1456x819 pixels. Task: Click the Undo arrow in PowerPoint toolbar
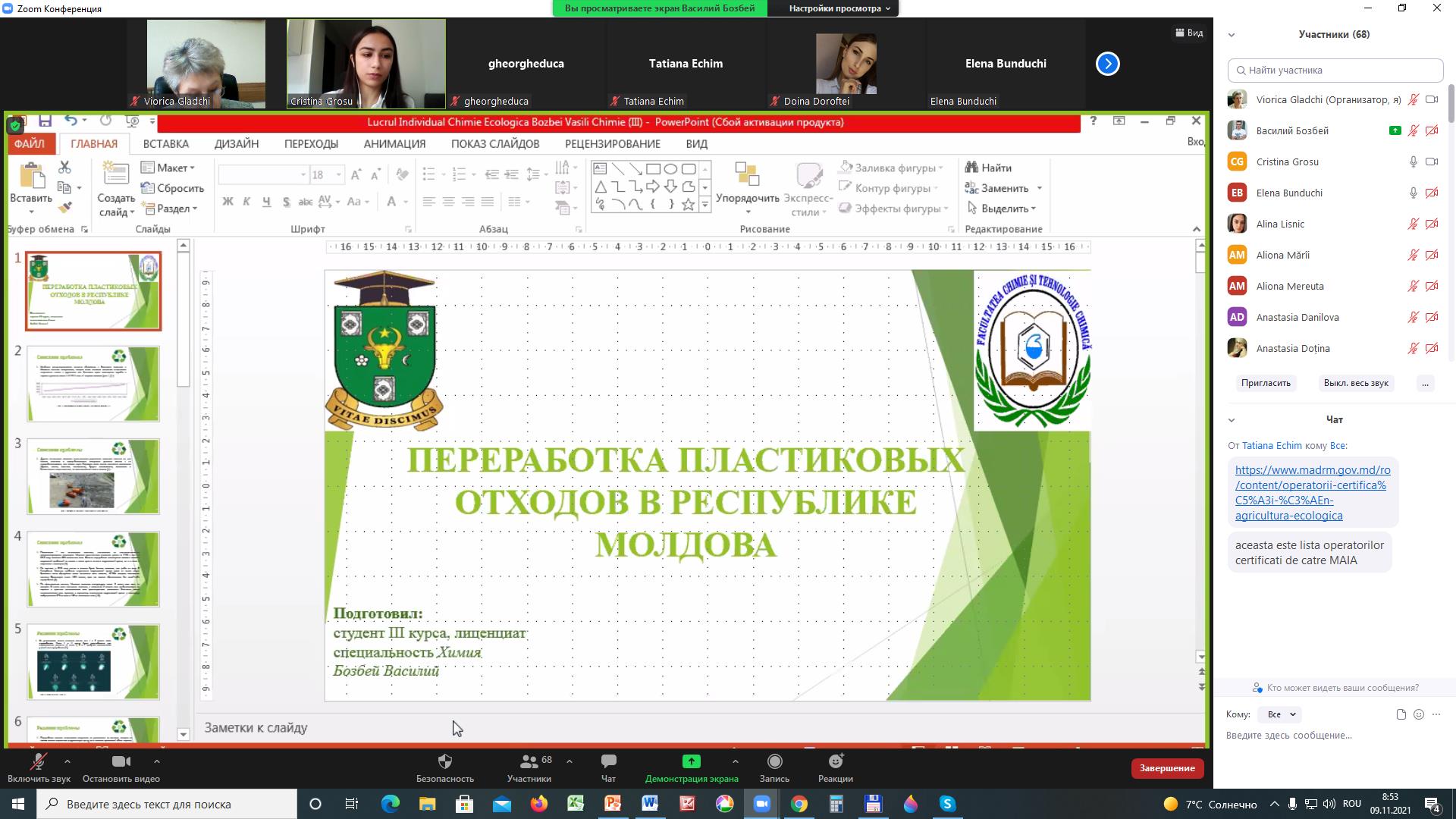pos(71,121)
